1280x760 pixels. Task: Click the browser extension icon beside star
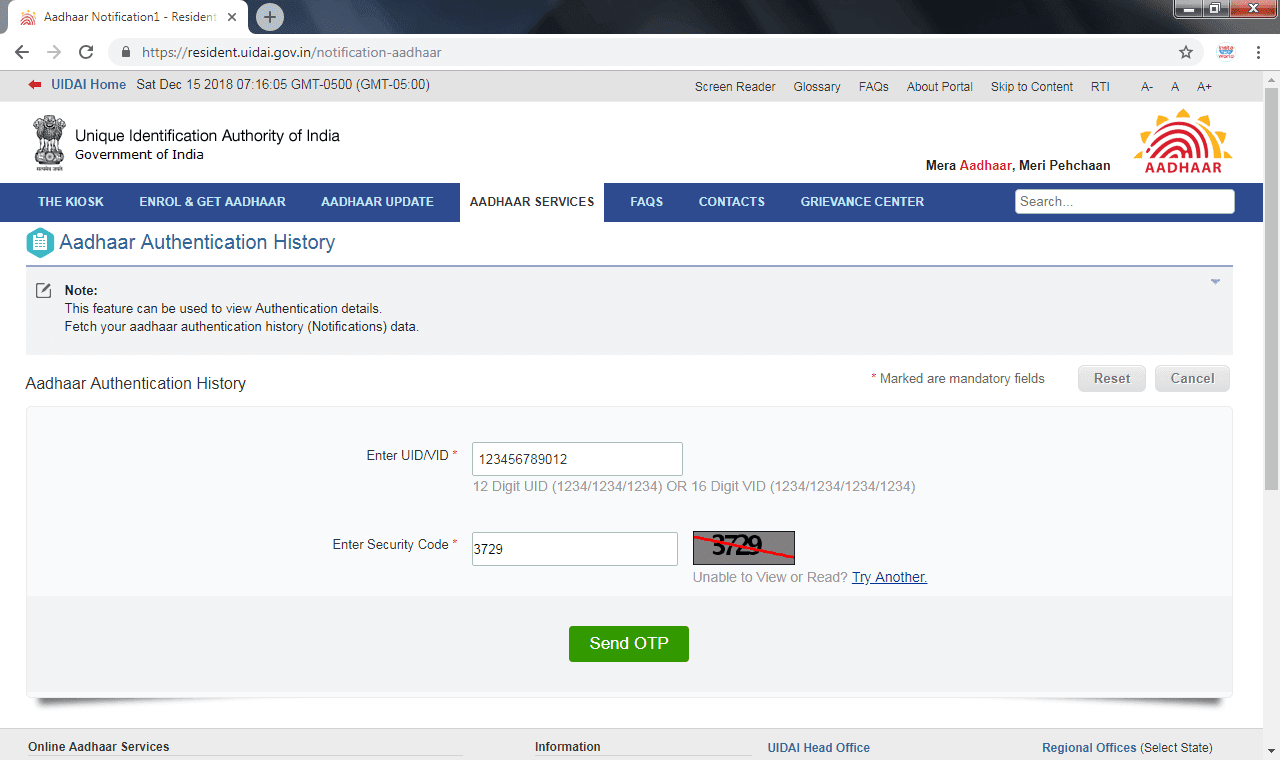[1225, 52]
